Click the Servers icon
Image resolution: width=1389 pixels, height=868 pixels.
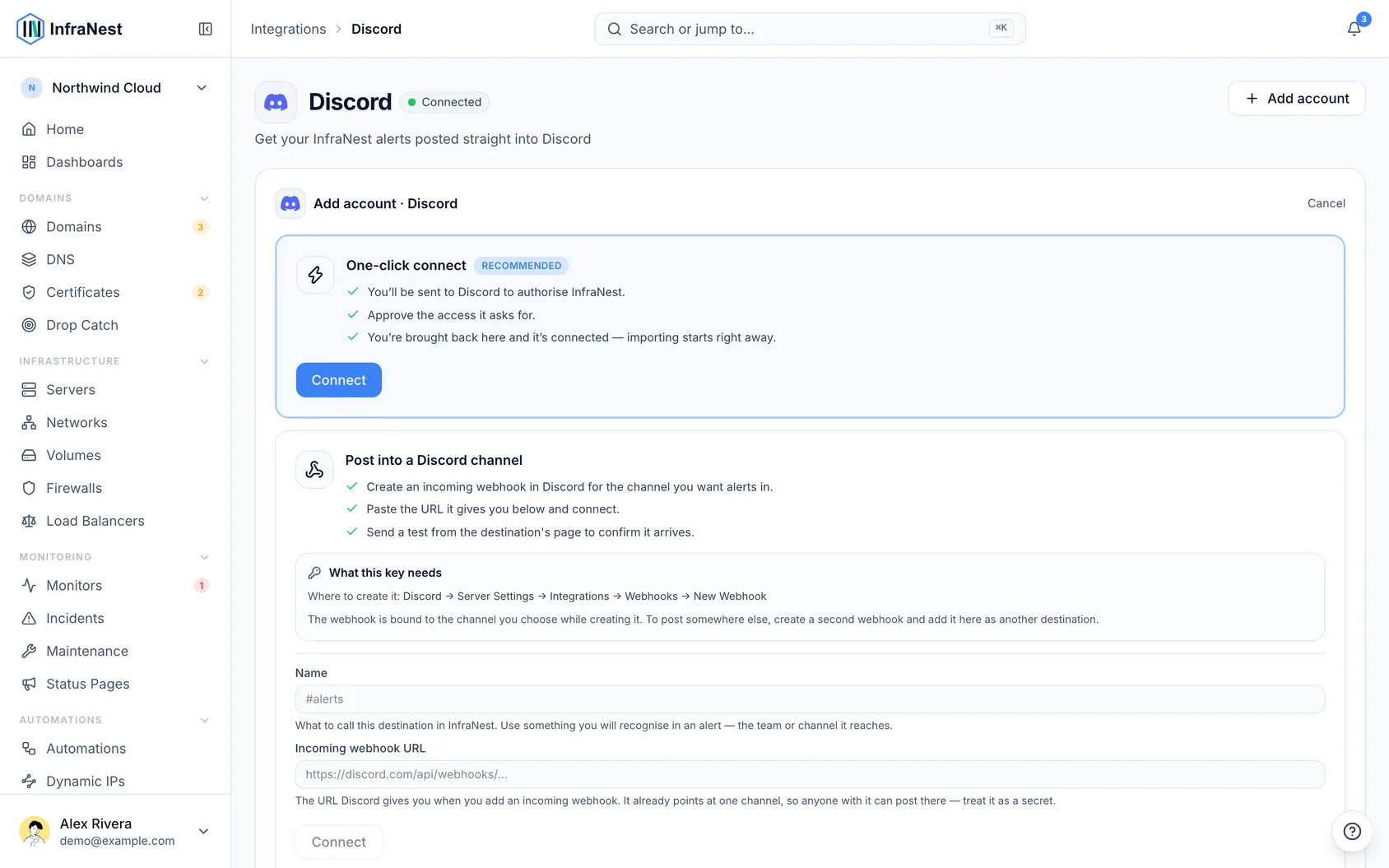click(x=29, y=389)
